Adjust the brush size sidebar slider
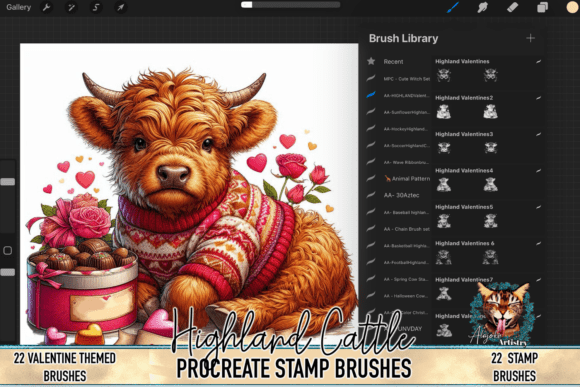Image resolution: width=580 pixels, height=387 pixels. coord(7,181)
